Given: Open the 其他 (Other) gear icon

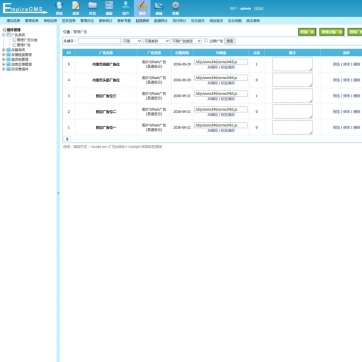Looking at the screenshot, I should pyautogui.click(x=176, y=8).
